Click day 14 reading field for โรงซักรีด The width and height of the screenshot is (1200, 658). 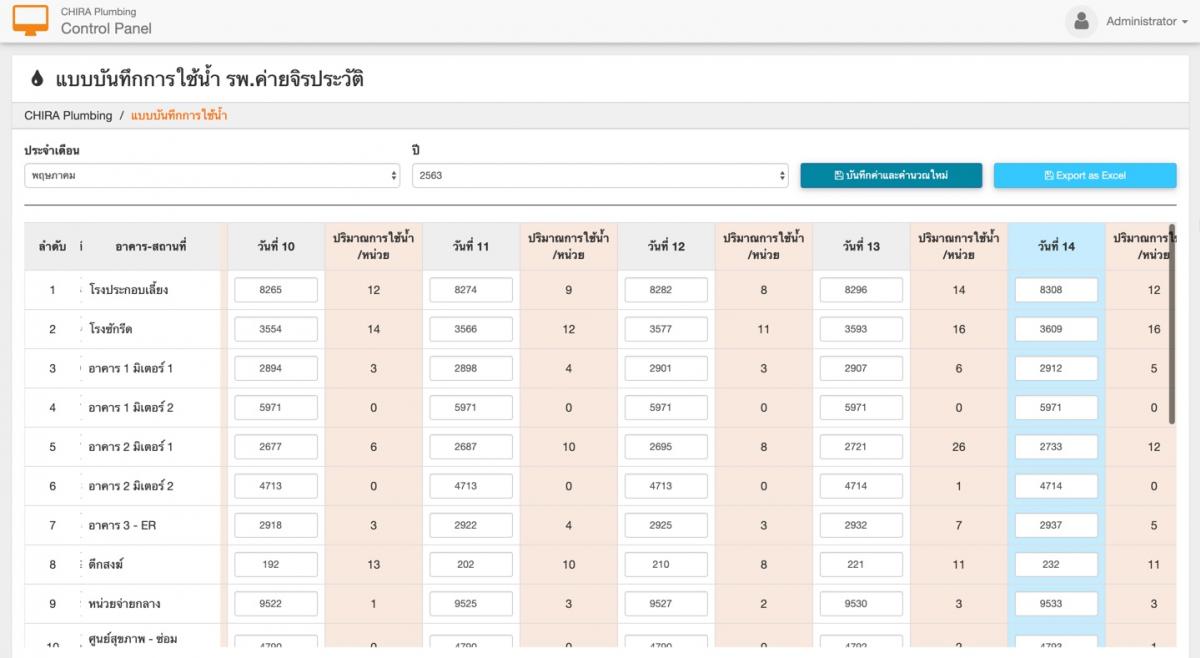point(1056,329)
